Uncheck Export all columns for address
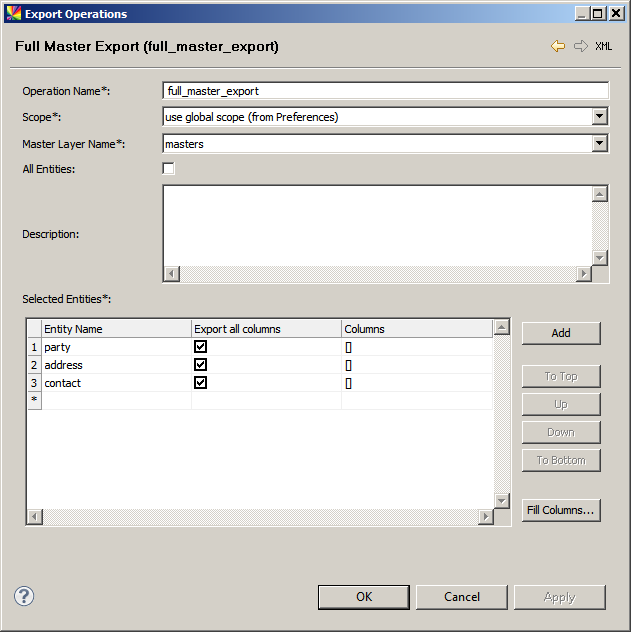 [200, 365]
